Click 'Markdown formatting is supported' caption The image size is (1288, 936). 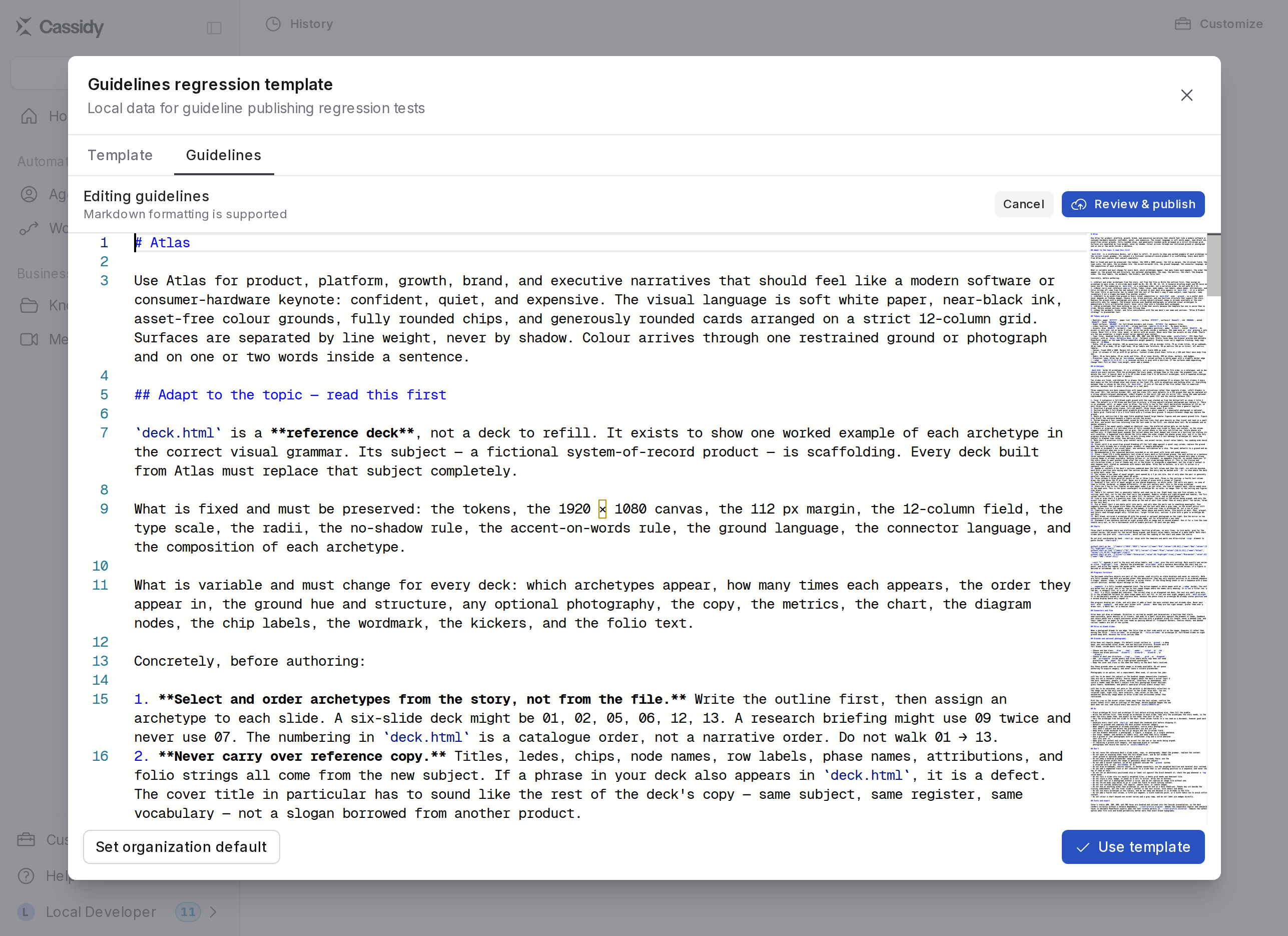[185, 214]
